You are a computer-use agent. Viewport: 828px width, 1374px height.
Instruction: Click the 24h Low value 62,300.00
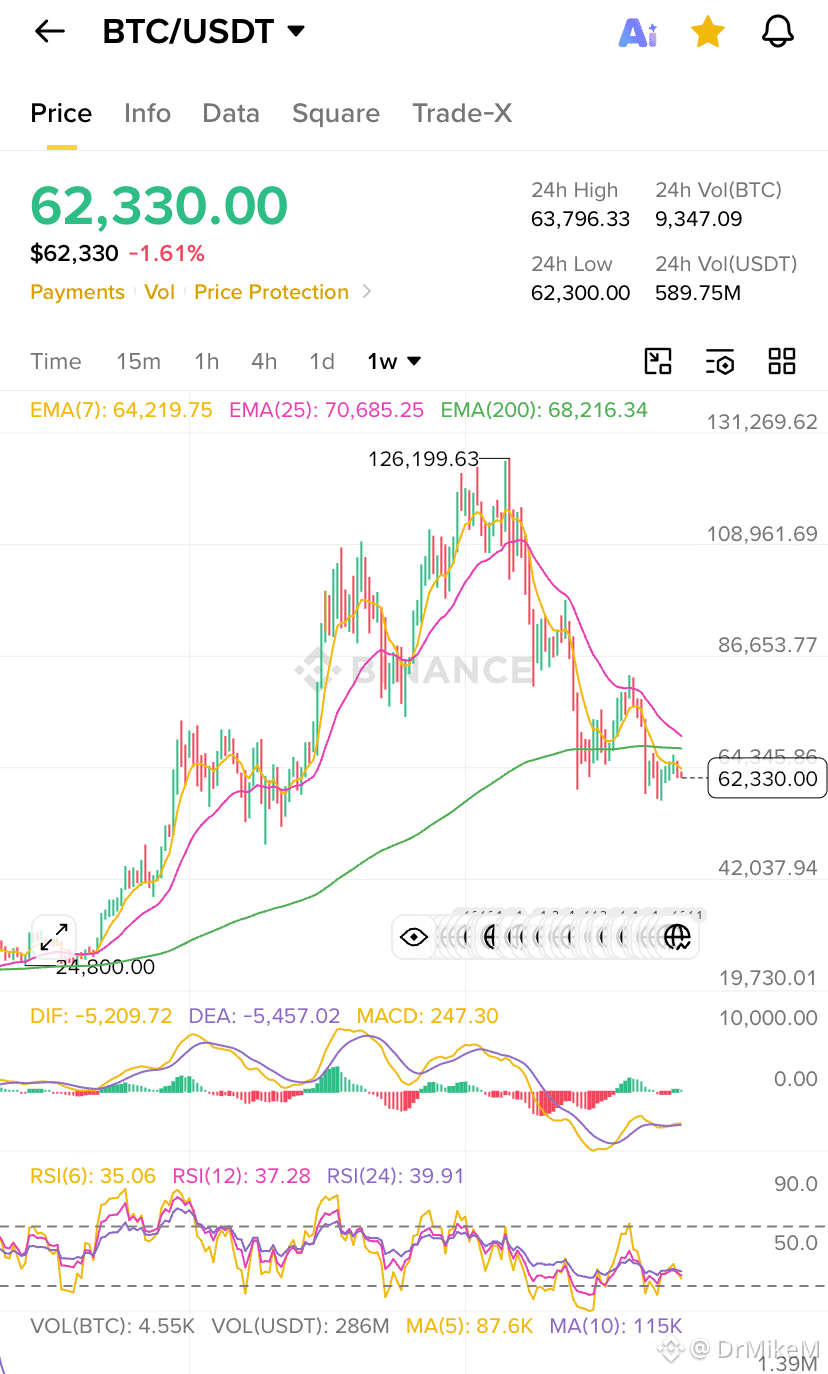[x=580, y=293]
